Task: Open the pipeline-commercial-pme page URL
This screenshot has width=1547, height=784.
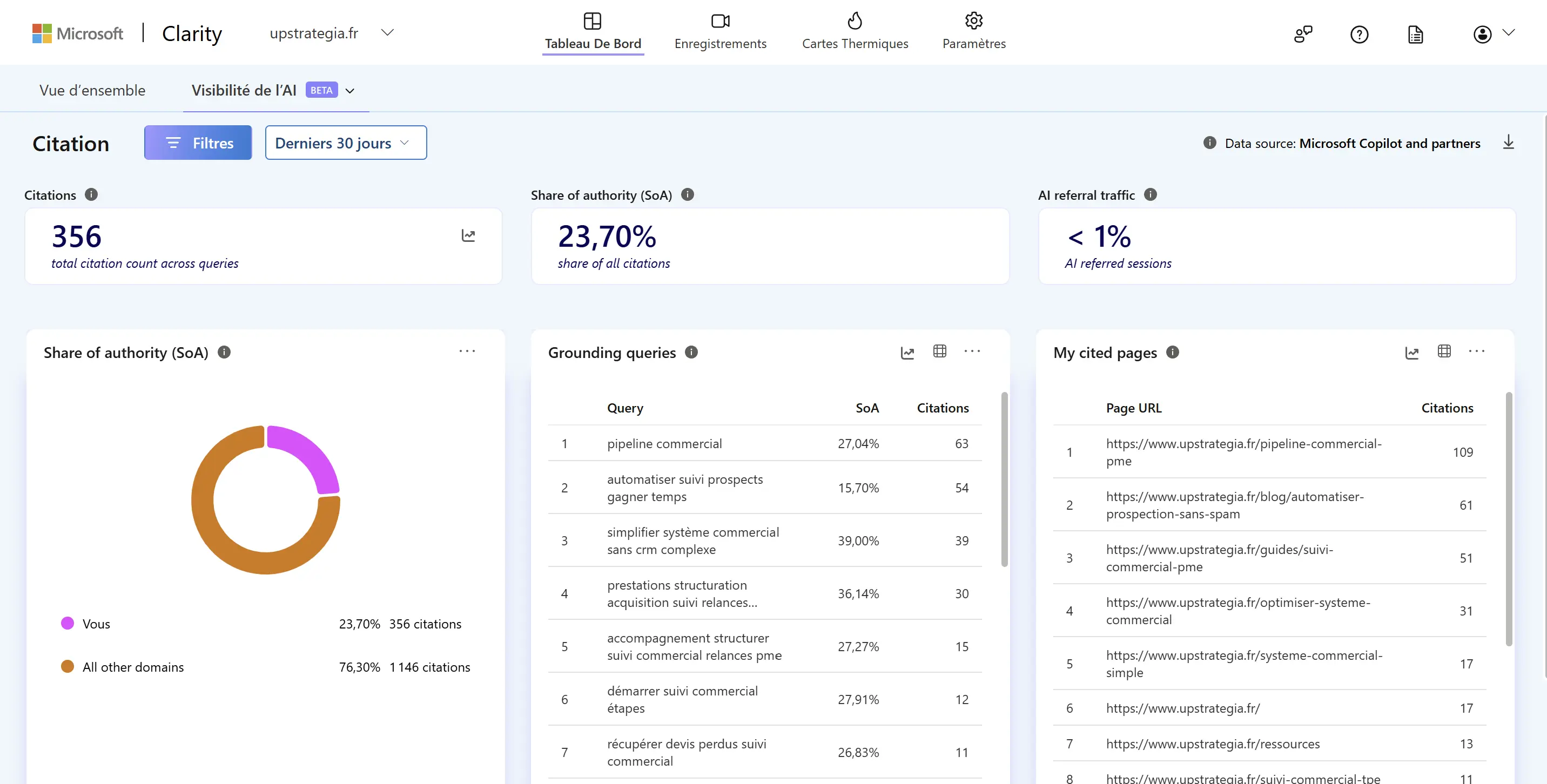Action: 1244,452
